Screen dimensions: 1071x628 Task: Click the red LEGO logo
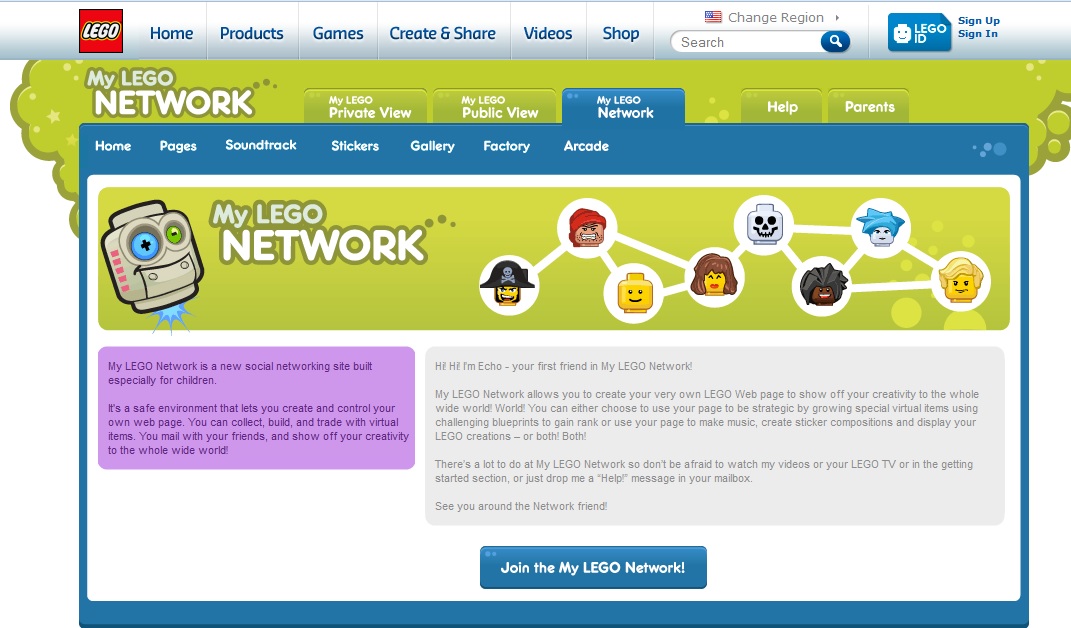pyautogui.click(x=101, y=31)
